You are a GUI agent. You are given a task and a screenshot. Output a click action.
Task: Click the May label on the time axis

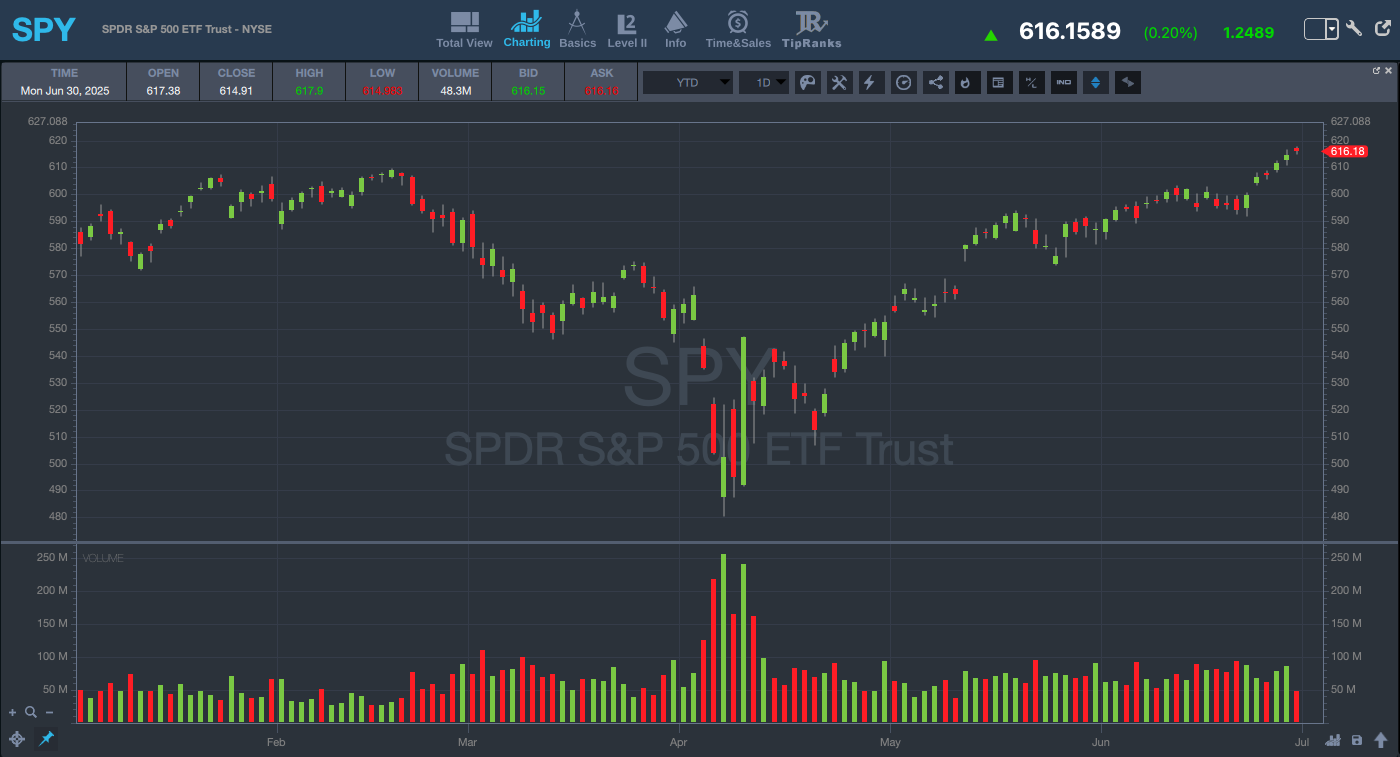pos(890,742)
